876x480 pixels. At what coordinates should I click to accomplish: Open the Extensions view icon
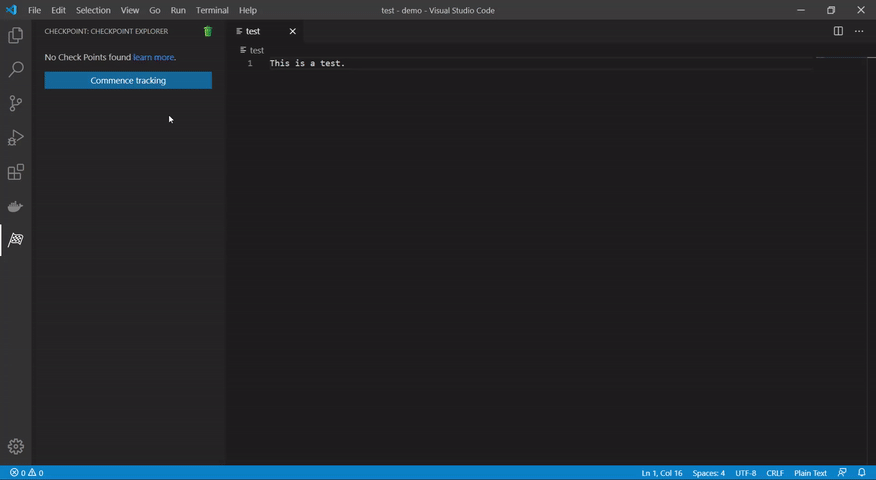point(16,172)
